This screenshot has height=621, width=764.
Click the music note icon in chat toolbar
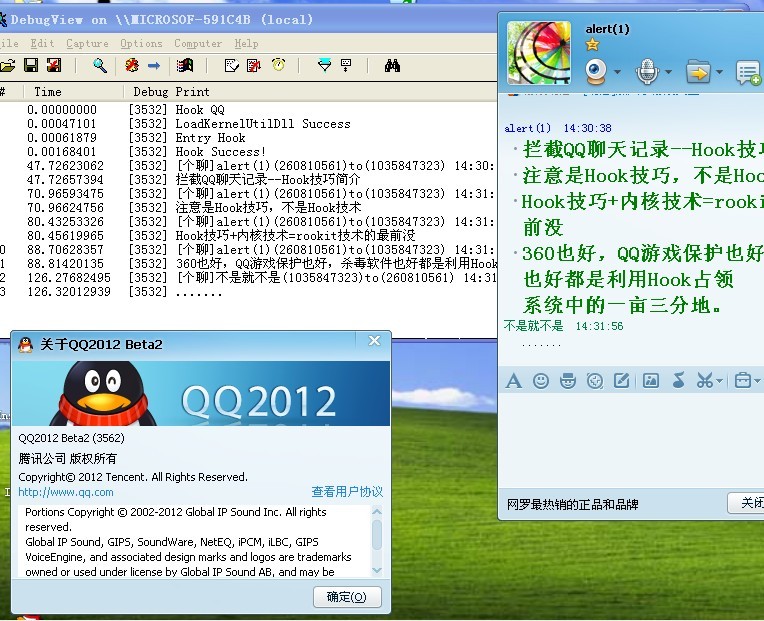pyautogui.click(x=678, y=380)
